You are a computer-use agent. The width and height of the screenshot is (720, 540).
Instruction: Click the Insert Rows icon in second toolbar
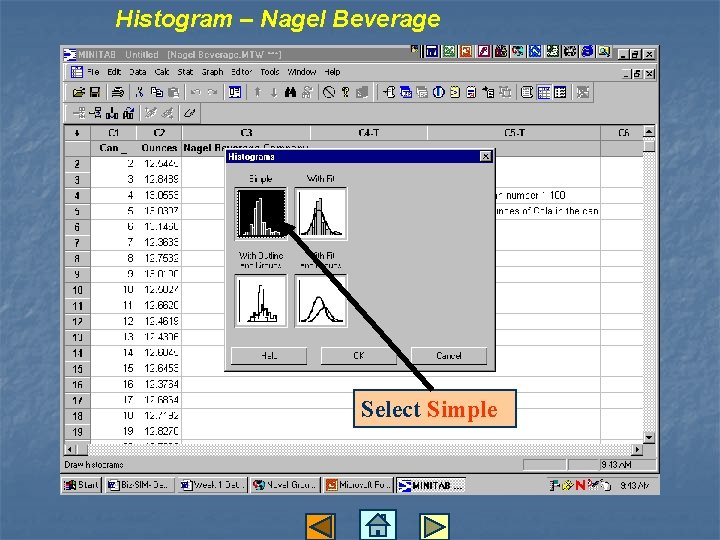click(96, 112)
